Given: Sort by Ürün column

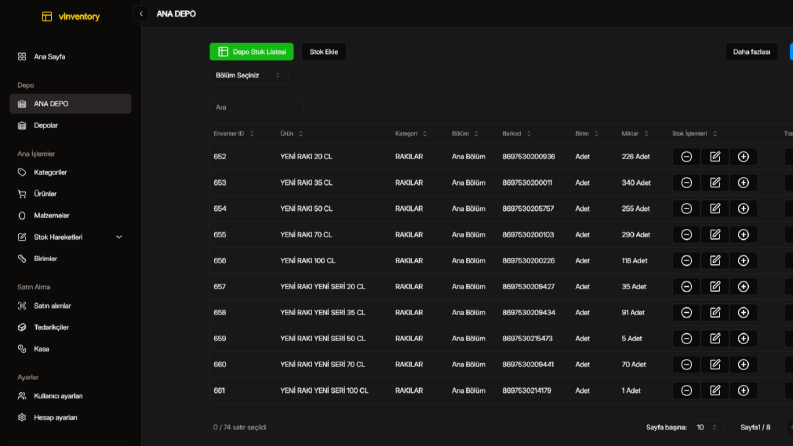Looking at the screenshot, I should pyautogui.click(x=292, y=133).
